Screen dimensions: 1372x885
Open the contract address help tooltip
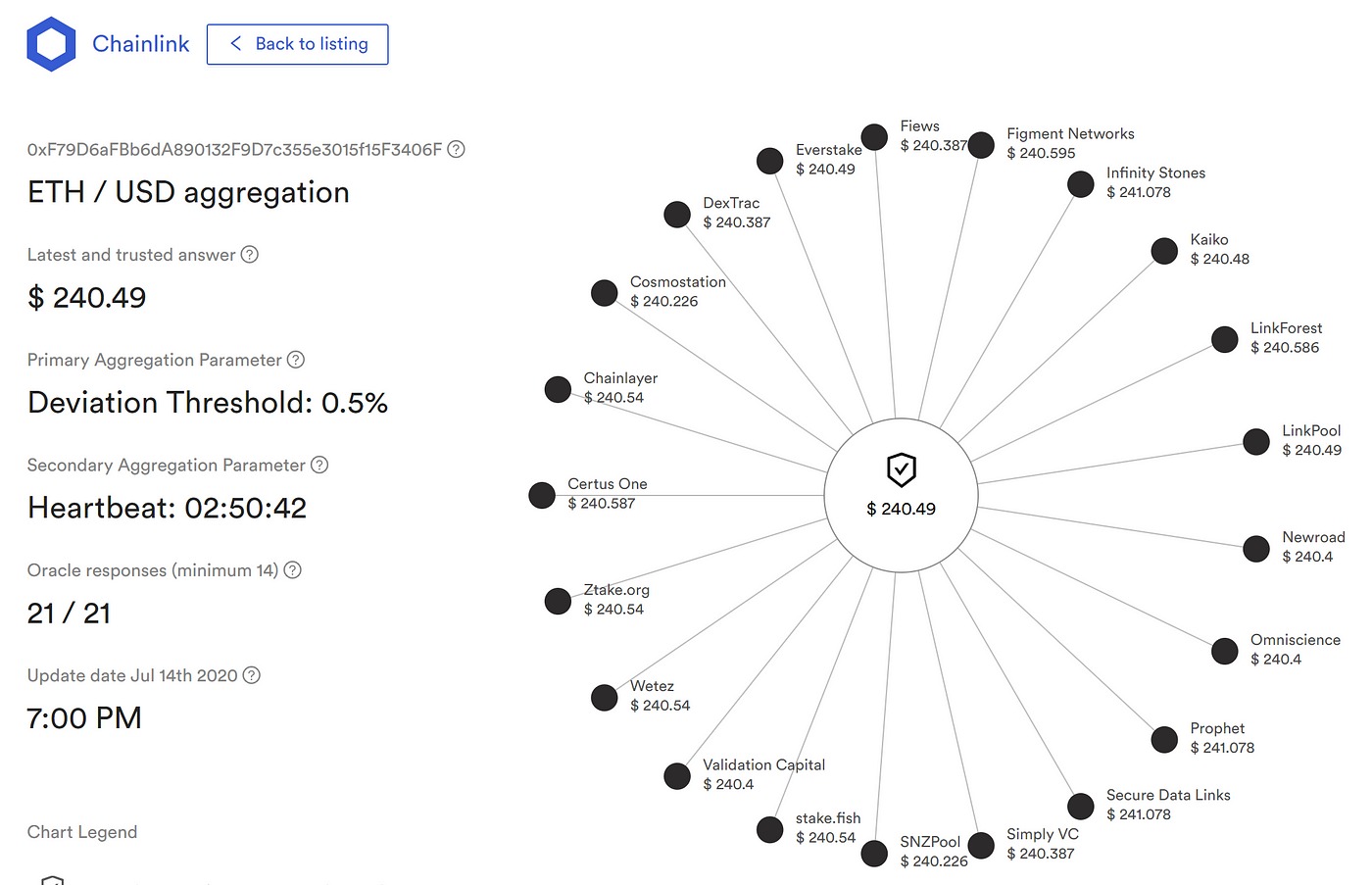pos(455,149)
